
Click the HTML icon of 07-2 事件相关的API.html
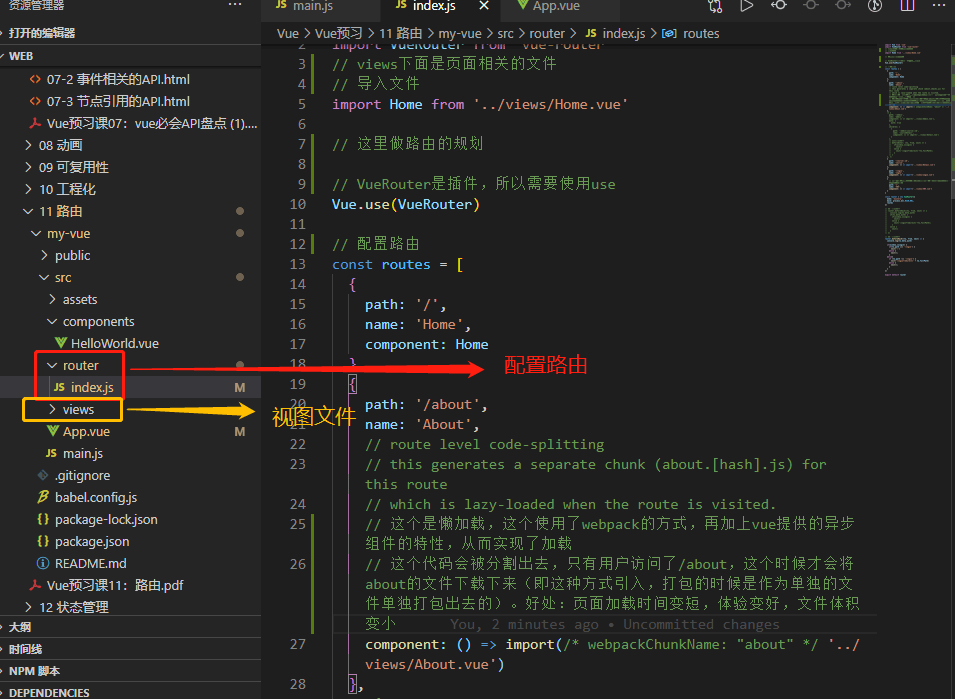pyautogui.click(x=35, y=79)
